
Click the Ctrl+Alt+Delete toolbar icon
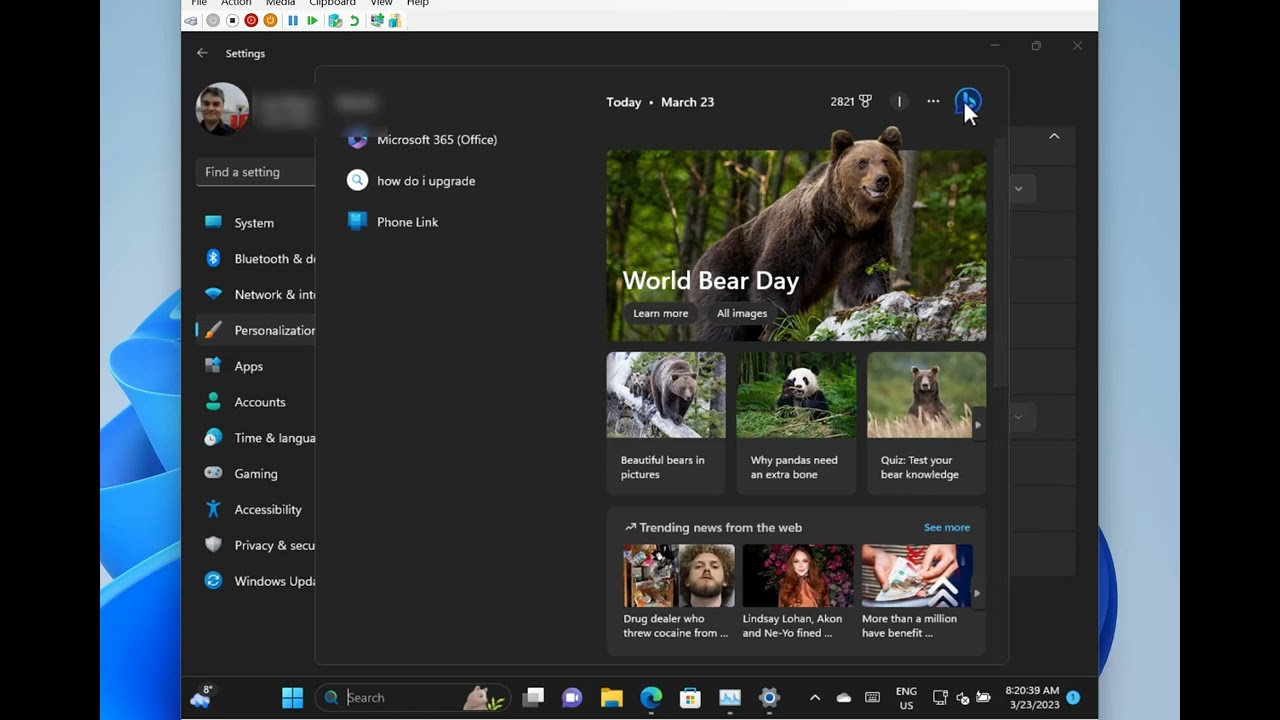tap(191, 20)
